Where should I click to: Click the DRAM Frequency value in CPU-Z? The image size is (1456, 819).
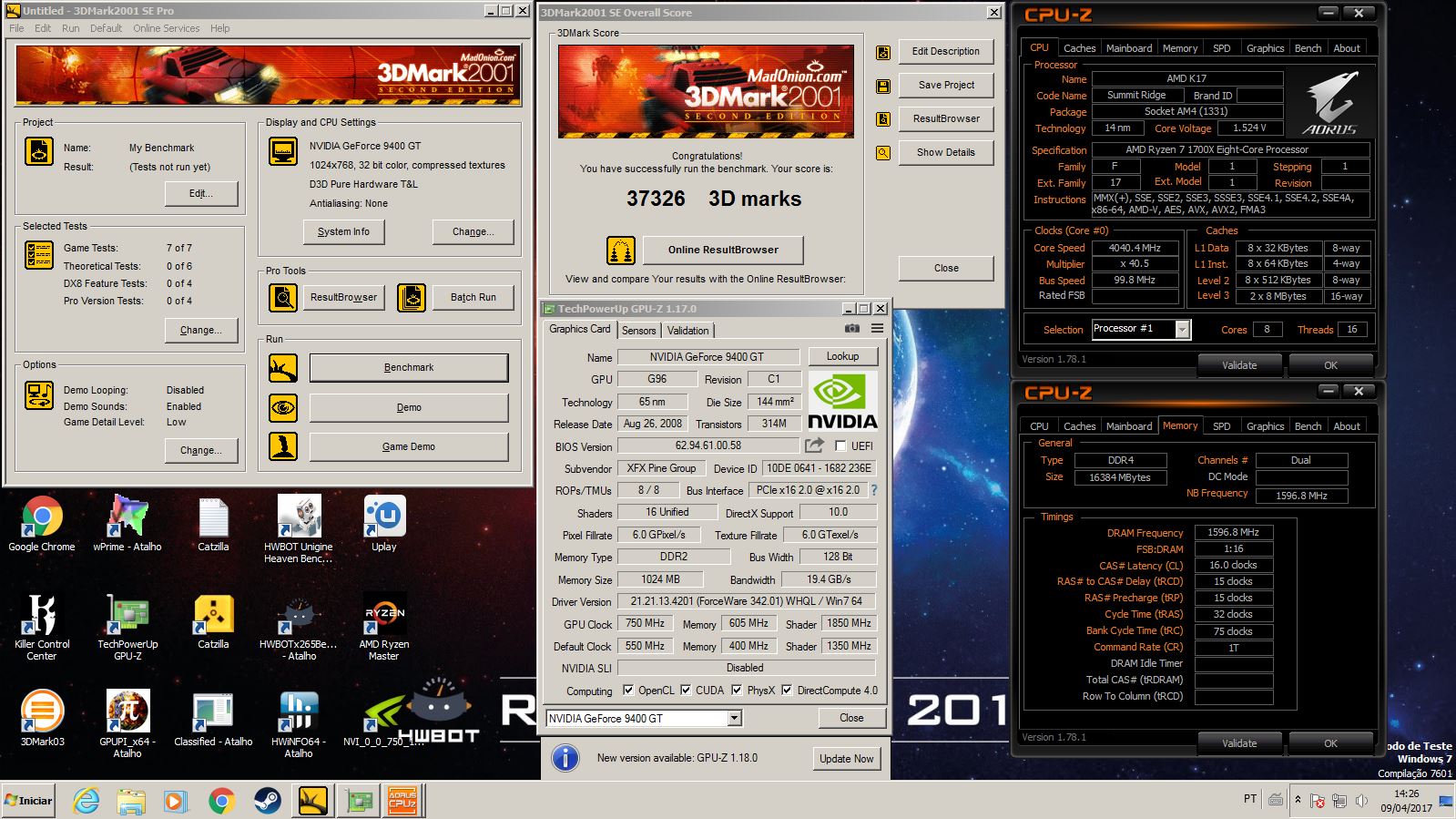click(1233, 532)
